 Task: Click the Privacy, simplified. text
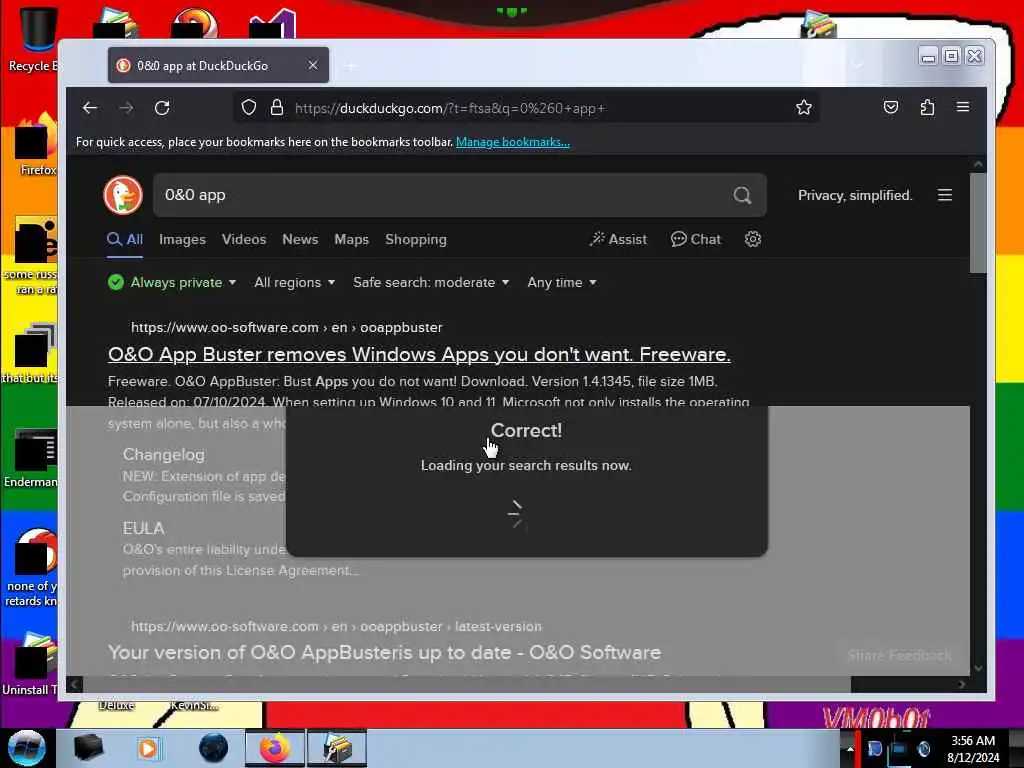pyautogui.click(x=855, y=195)
